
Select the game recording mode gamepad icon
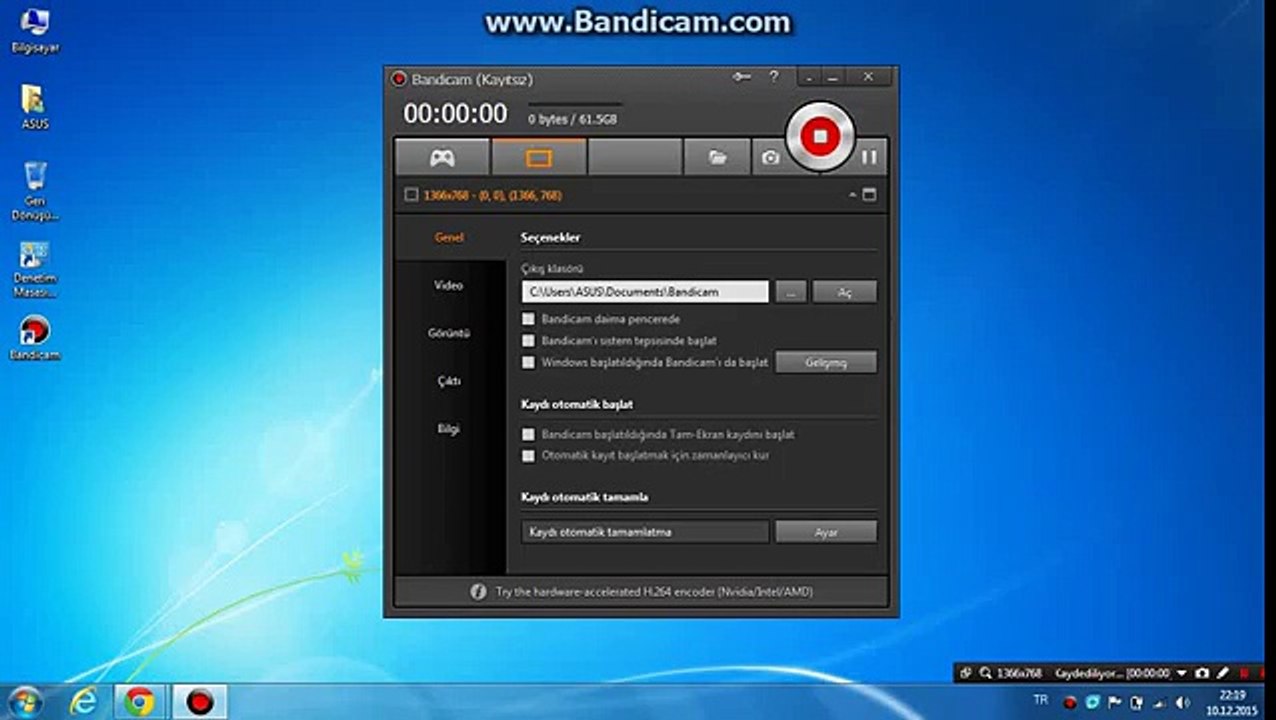tap(442, 157)
